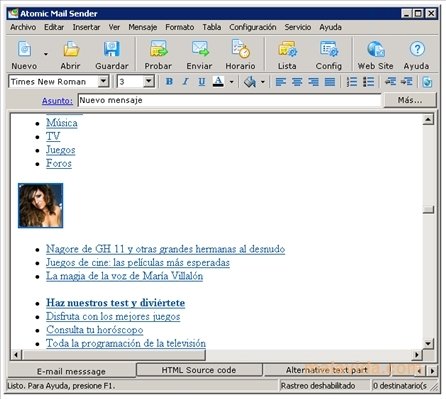Click the Asunto link label

click(57, 101)
